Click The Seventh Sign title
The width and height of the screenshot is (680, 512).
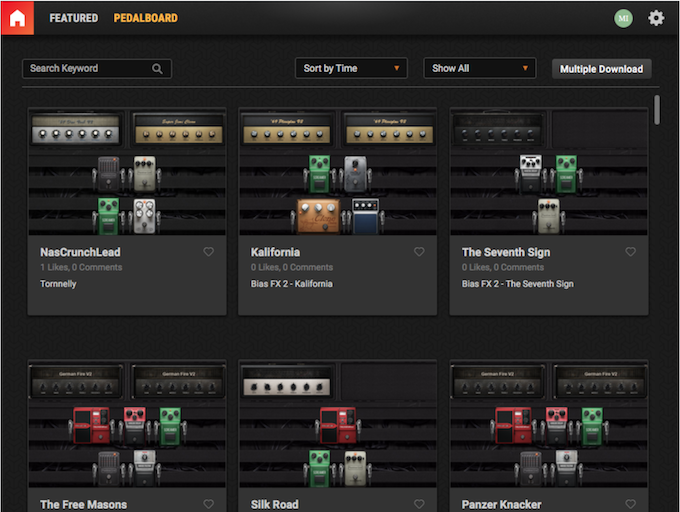[506, 252]
